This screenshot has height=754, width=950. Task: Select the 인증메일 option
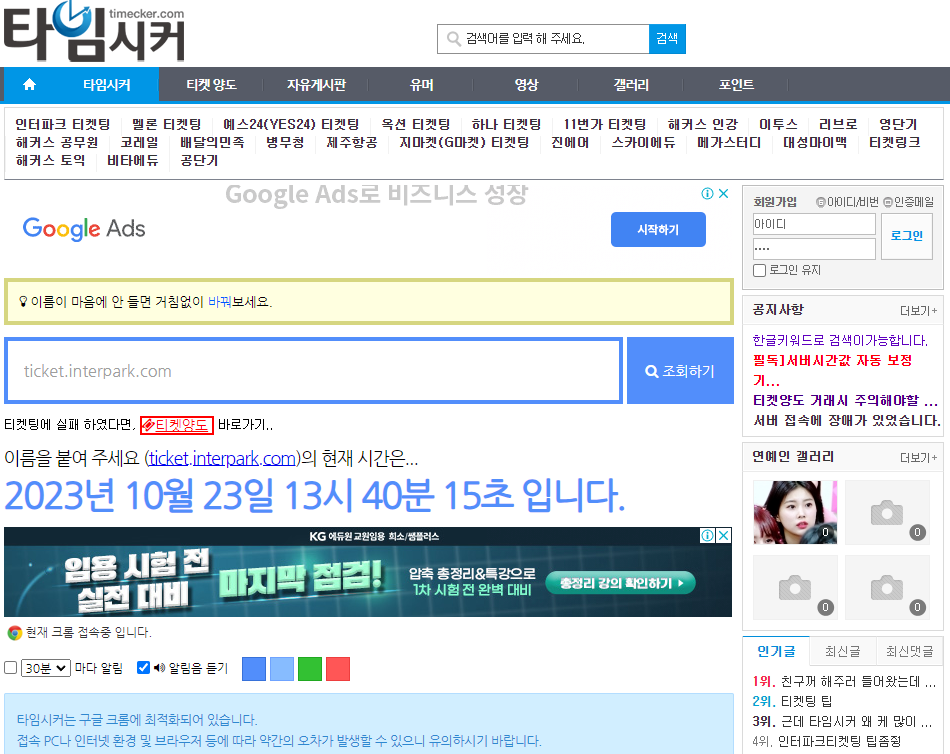click(x=909, y=202)
